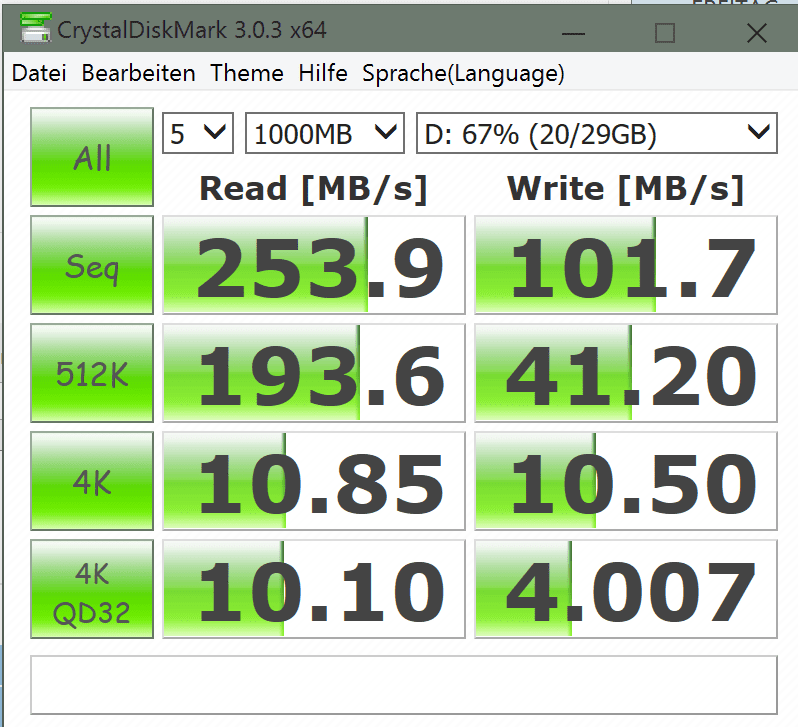Expand the test count dropdown showing 5
This screenshot has height=727, width=798.
pos(198,133)
